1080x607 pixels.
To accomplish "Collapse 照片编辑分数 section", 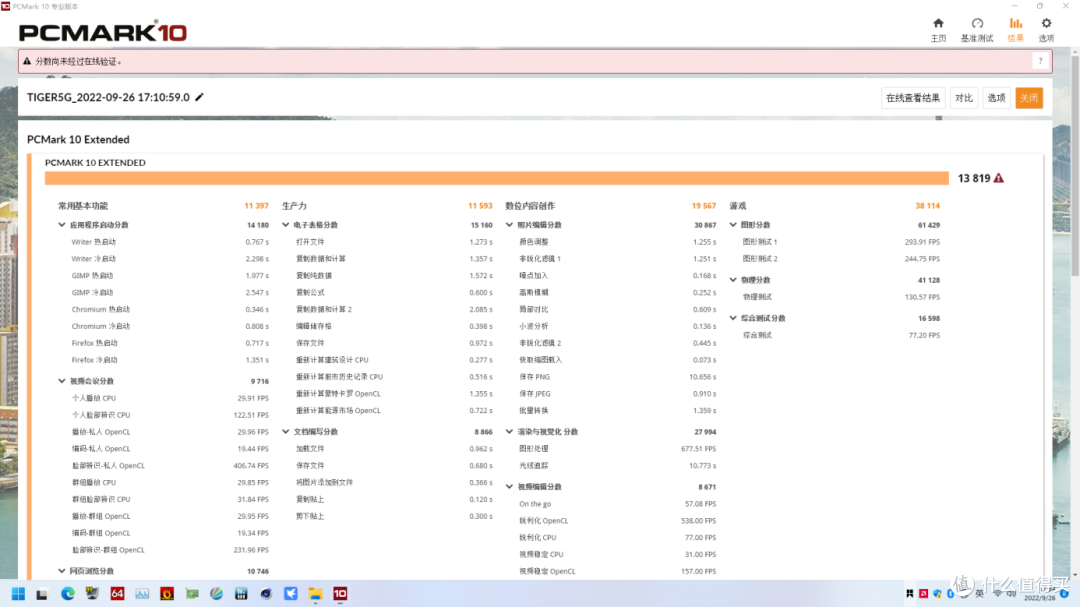I will 510,225.
